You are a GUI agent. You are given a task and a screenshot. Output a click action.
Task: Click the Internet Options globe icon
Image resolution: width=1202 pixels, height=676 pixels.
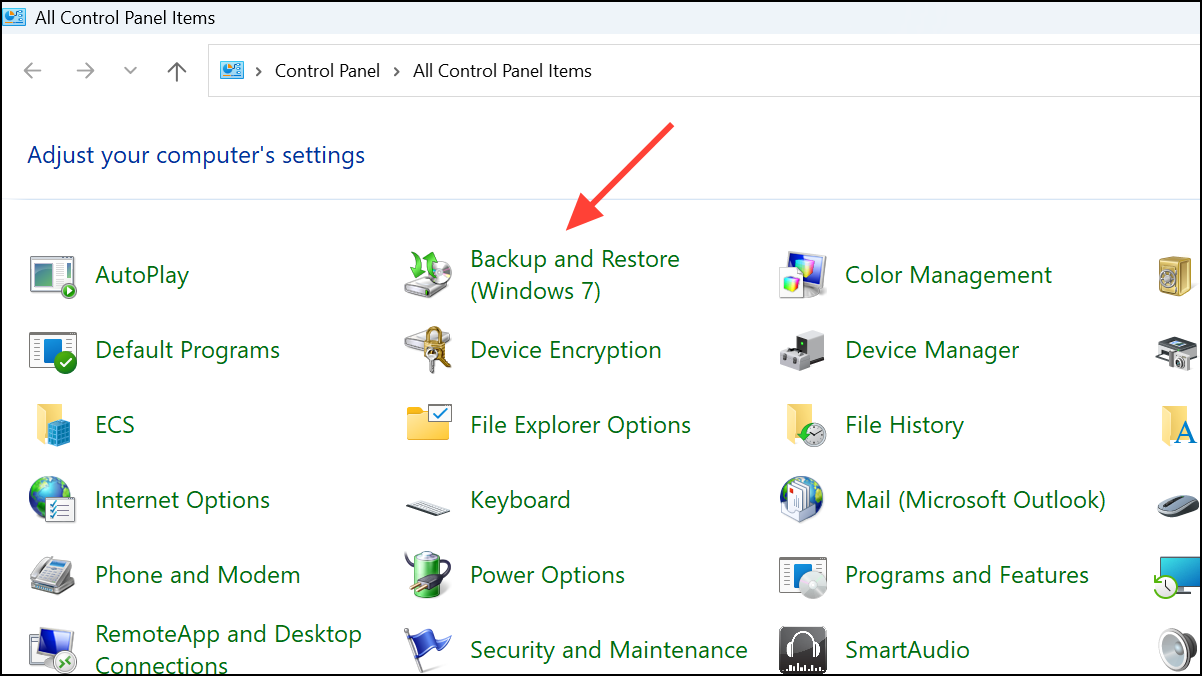pyautogui.click(x=53, y=500)
